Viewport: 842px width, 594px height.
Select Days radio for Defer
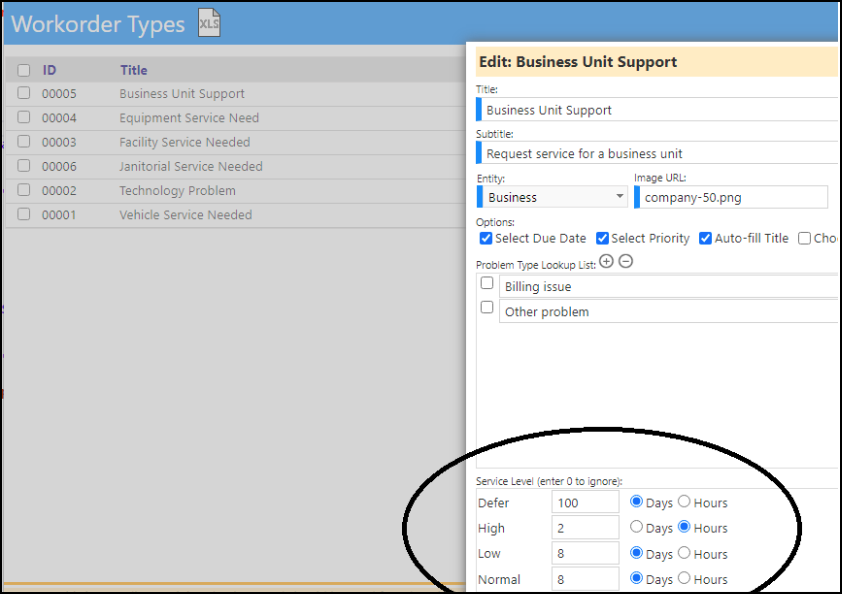636,502
